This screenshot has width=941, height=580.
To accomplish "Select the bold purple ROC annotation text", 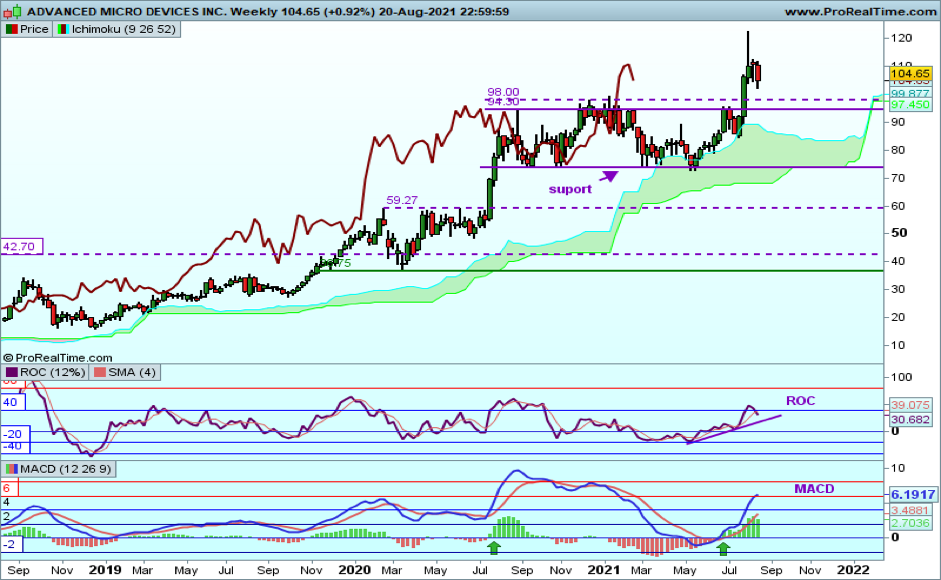I will point(801,400).
